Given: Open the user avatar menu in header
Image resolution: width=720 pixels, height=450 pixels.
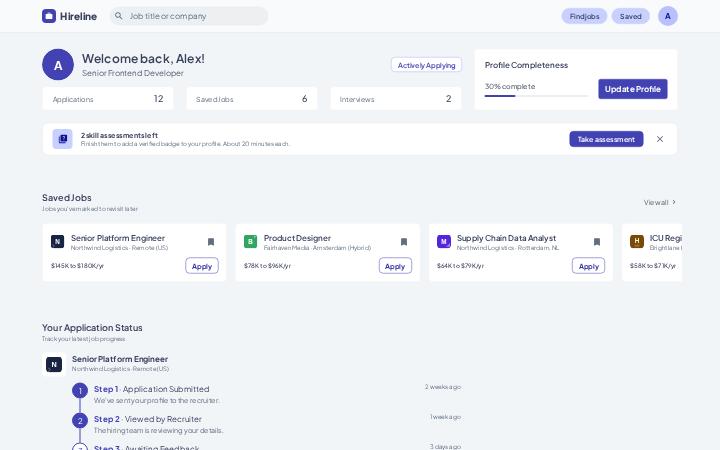Looking at the screenshot, I should click(668, 16).
